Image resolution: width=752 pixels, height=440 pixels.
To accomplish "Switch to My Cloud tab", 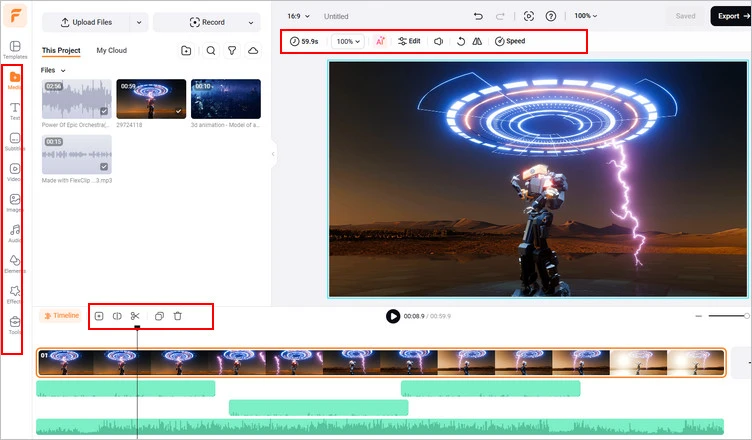I will 112,50.
